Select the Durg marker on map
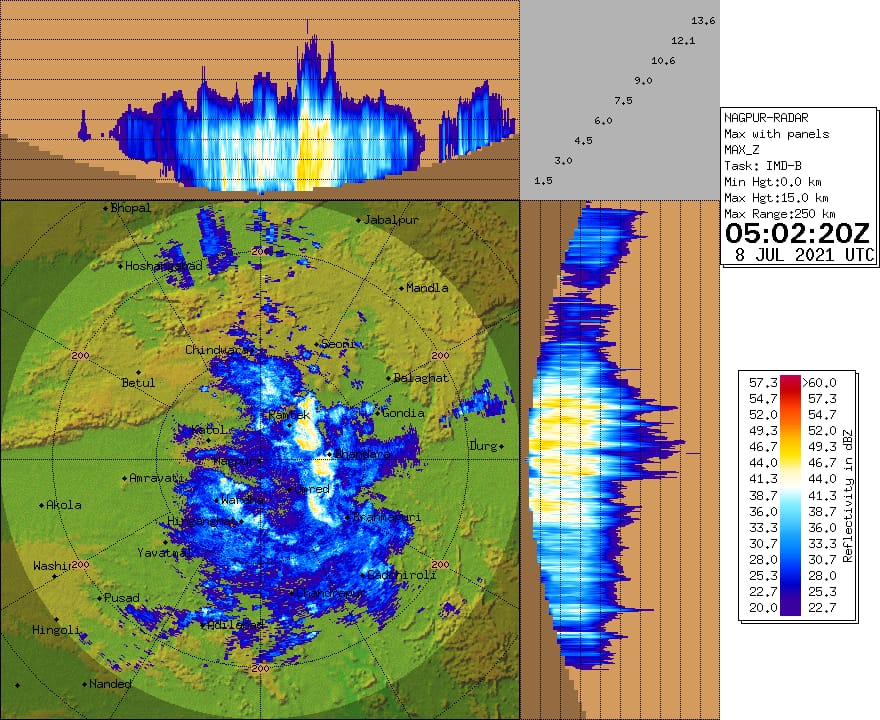The width and height of the screenshot is (880, 720). (x=502, y=446)
